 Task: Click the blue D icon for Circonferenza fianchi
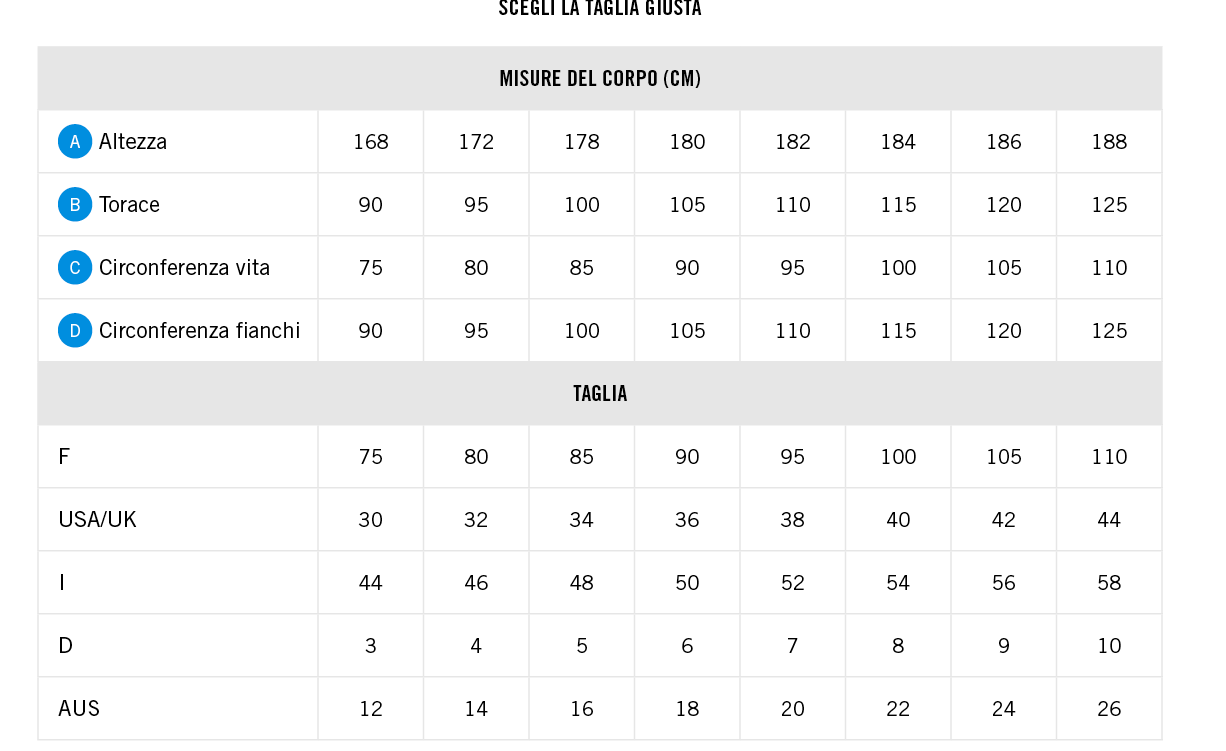click(75, 331)
